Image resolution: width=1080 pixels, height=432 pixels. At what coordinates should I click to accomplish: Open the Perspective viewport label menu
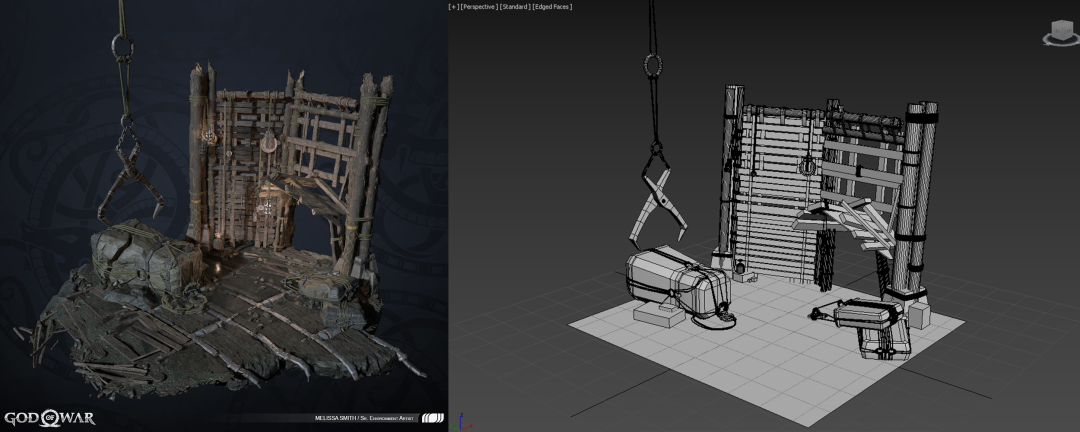pos(477,6)
